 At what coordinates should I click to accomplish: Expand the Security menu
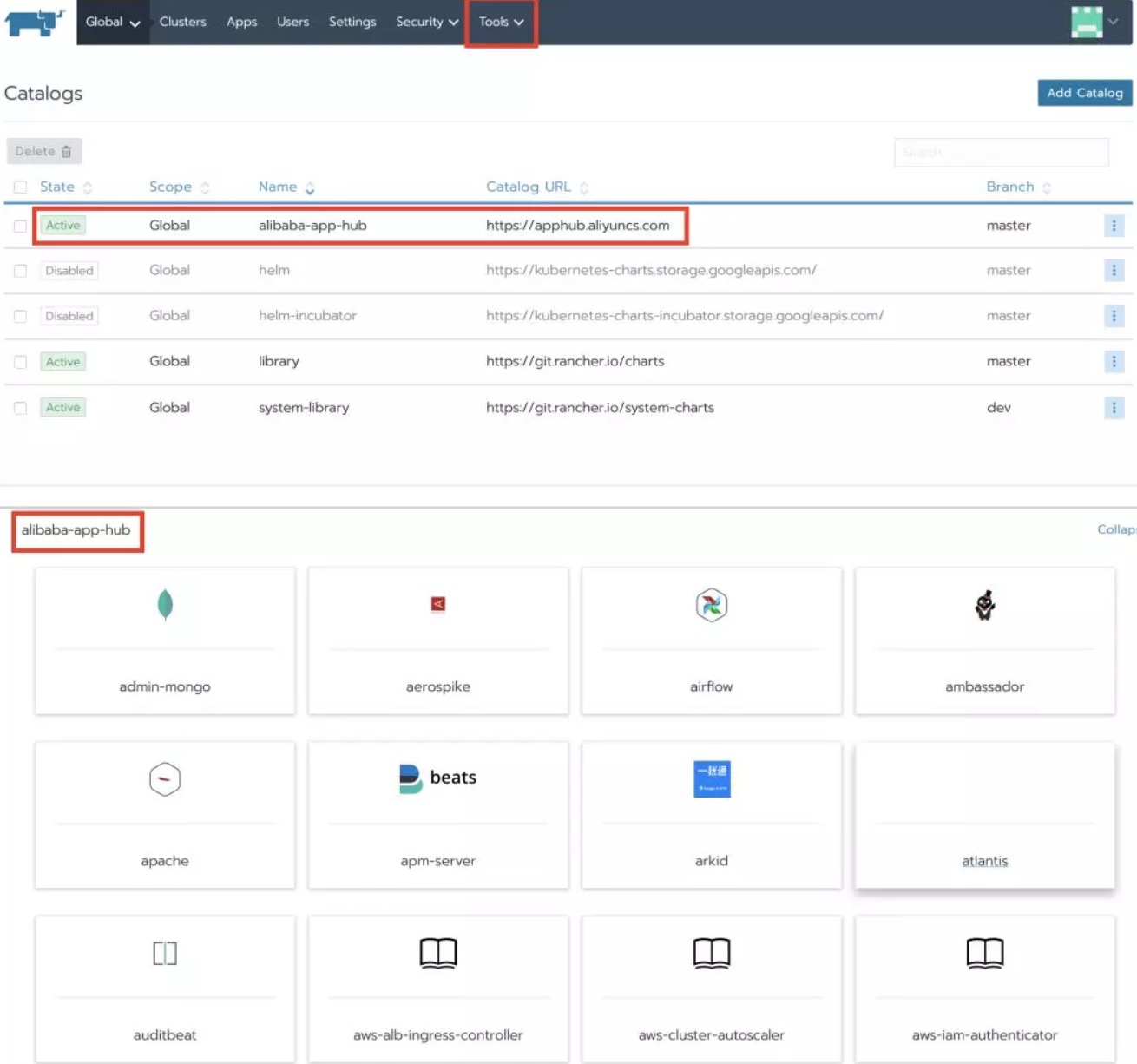pos(427,22)
